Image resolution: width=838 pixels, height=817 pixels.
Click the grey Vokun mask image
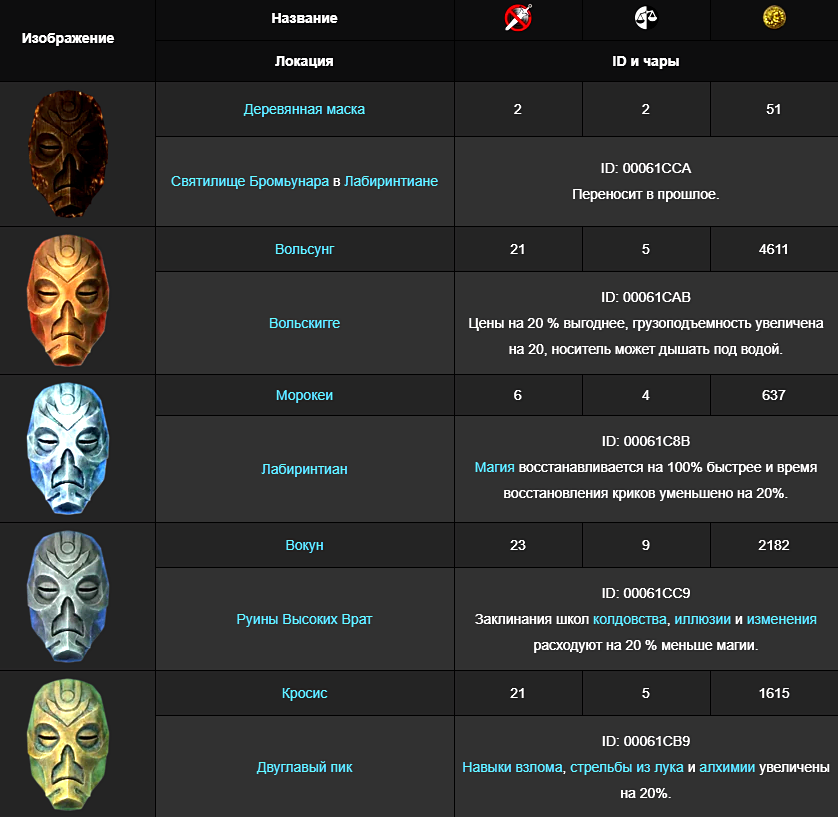68,596
